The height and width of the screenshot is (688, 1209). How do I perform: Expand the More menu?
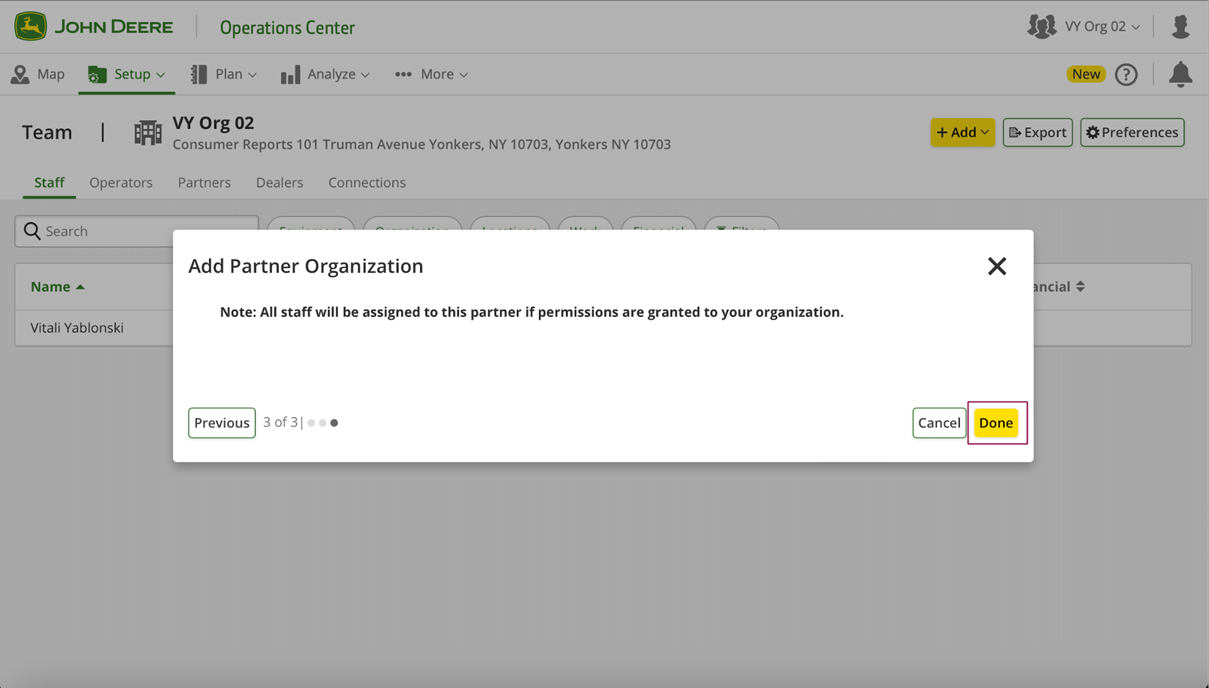click(x=432, y=74)
